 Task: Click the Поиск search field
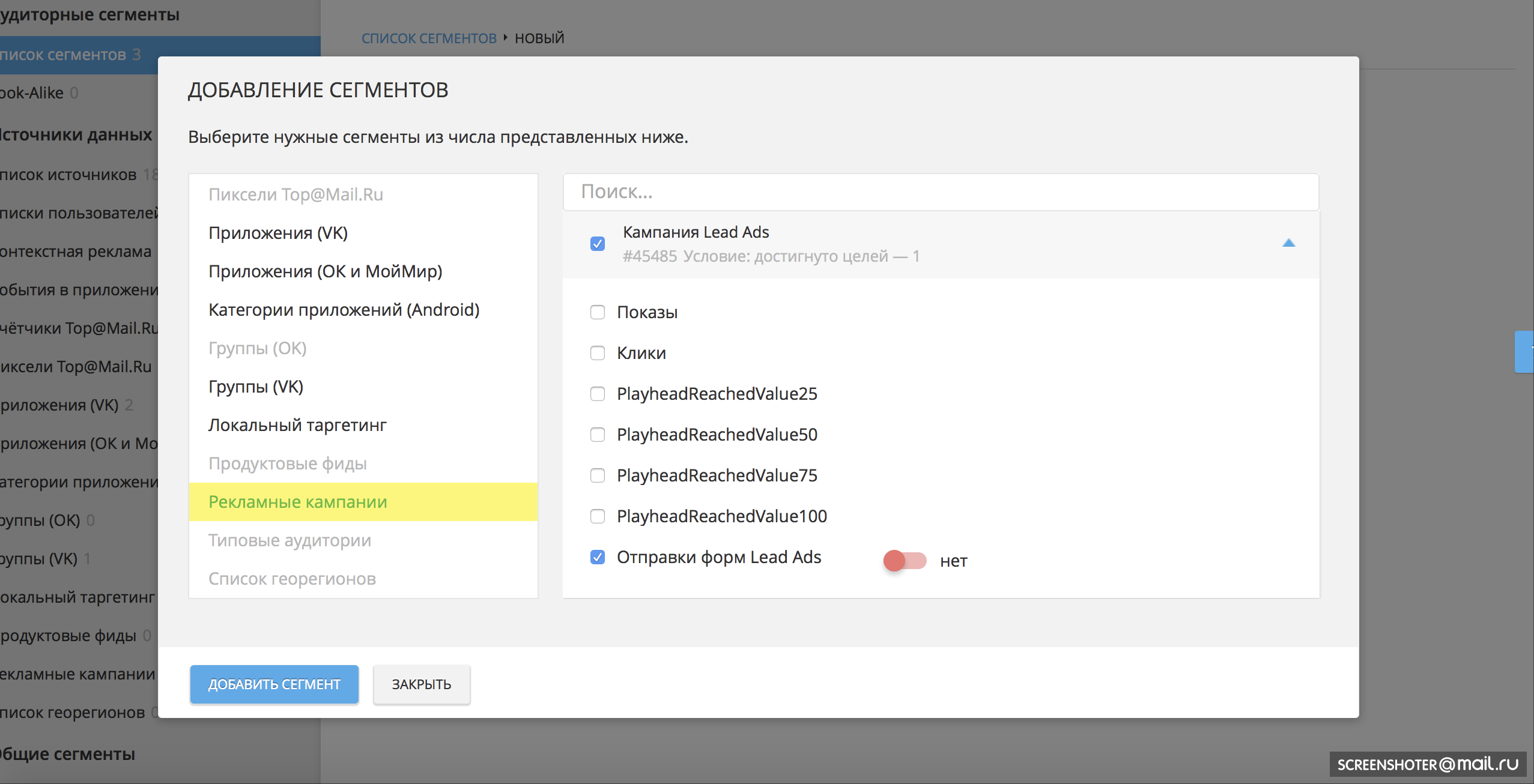940,192
